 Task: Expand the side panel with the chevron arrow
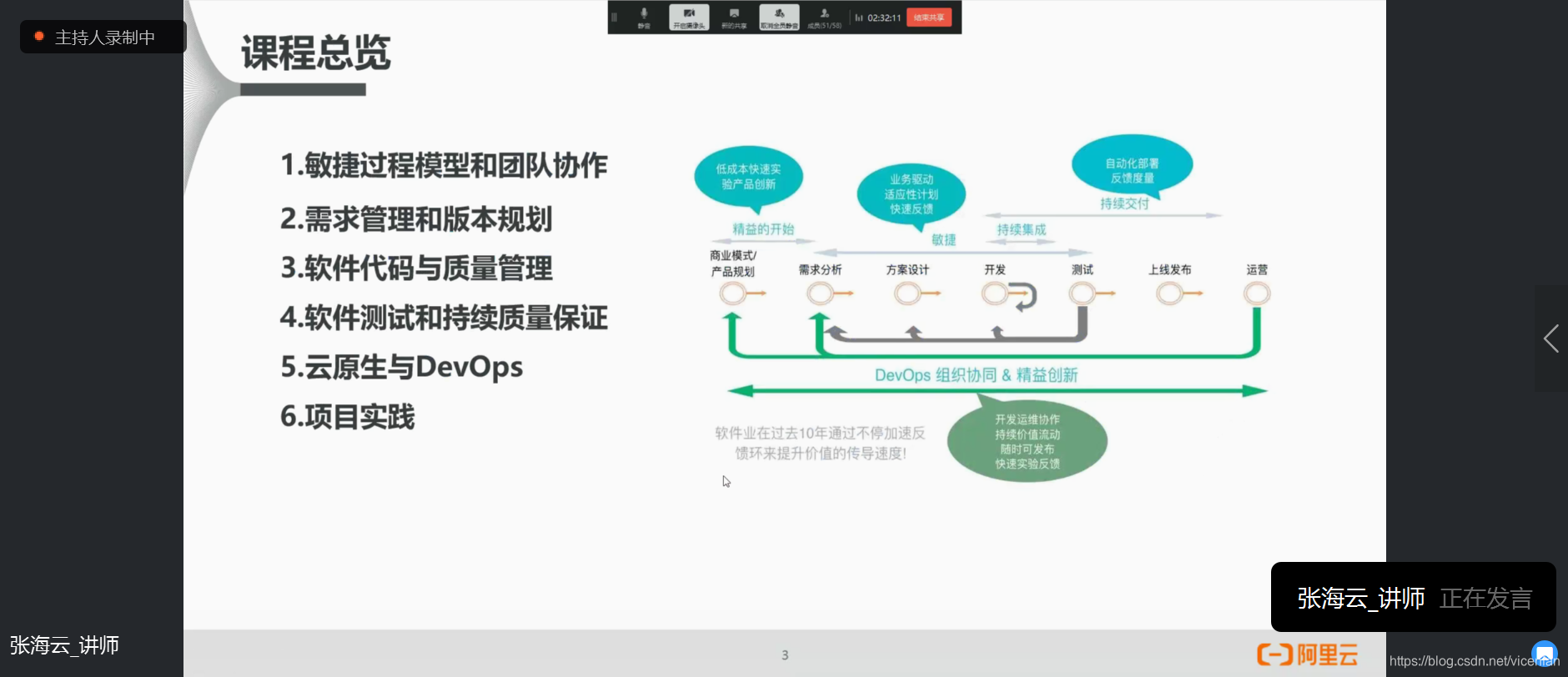click(x=1551, y=338)
